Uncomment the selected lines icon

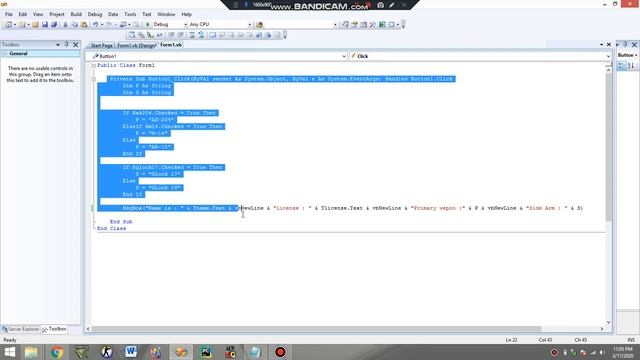coord(201,35)
